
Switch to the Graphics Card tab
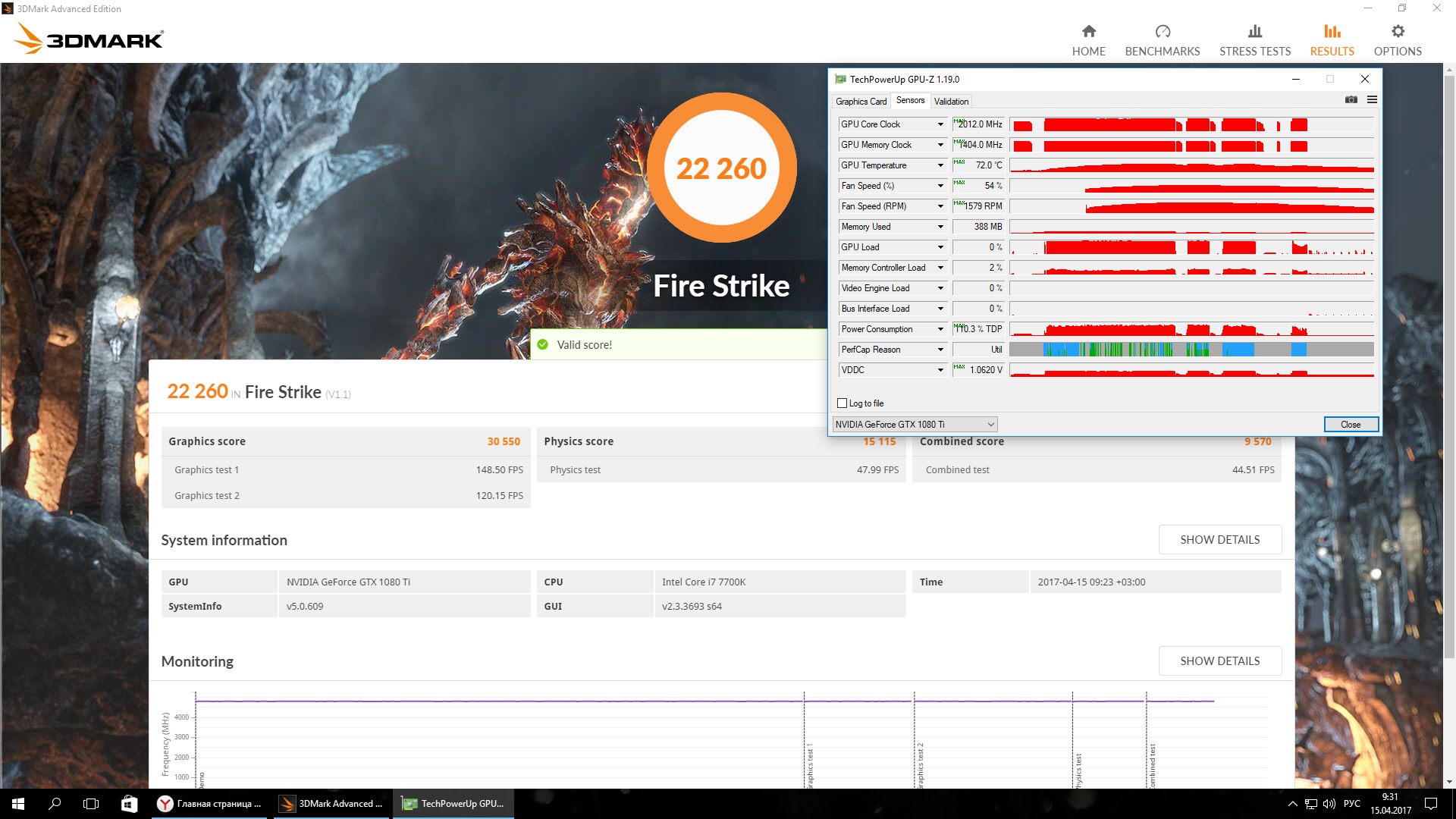tap(861, 102)
